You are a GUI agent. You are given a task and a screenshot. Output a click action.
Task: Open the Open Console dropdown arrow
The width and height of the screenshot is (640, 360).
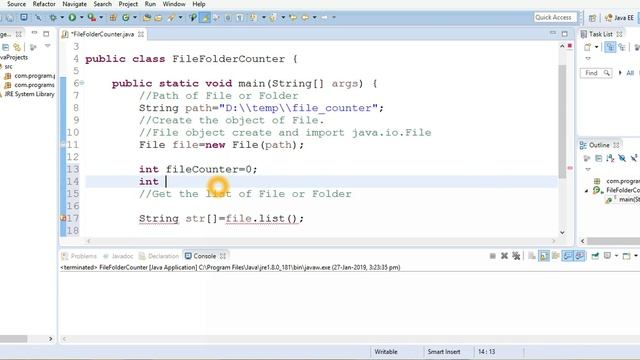[636, 256]
